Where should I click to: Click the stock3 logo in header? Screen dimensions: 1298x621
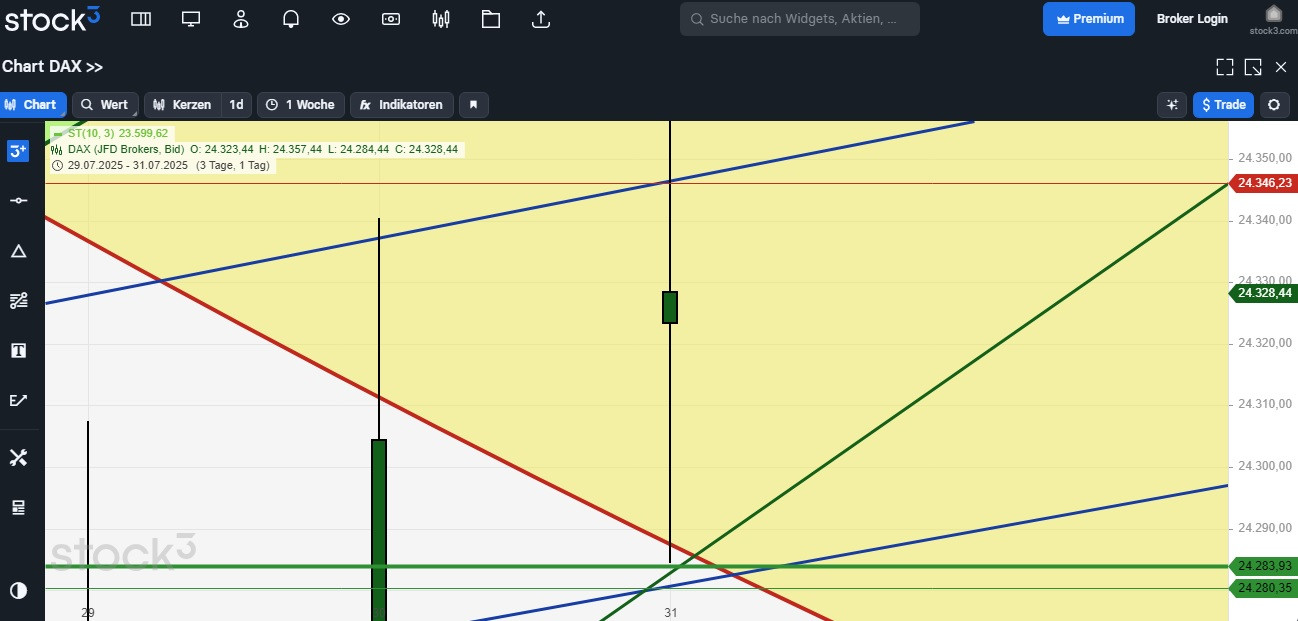(x=52, y=18)
